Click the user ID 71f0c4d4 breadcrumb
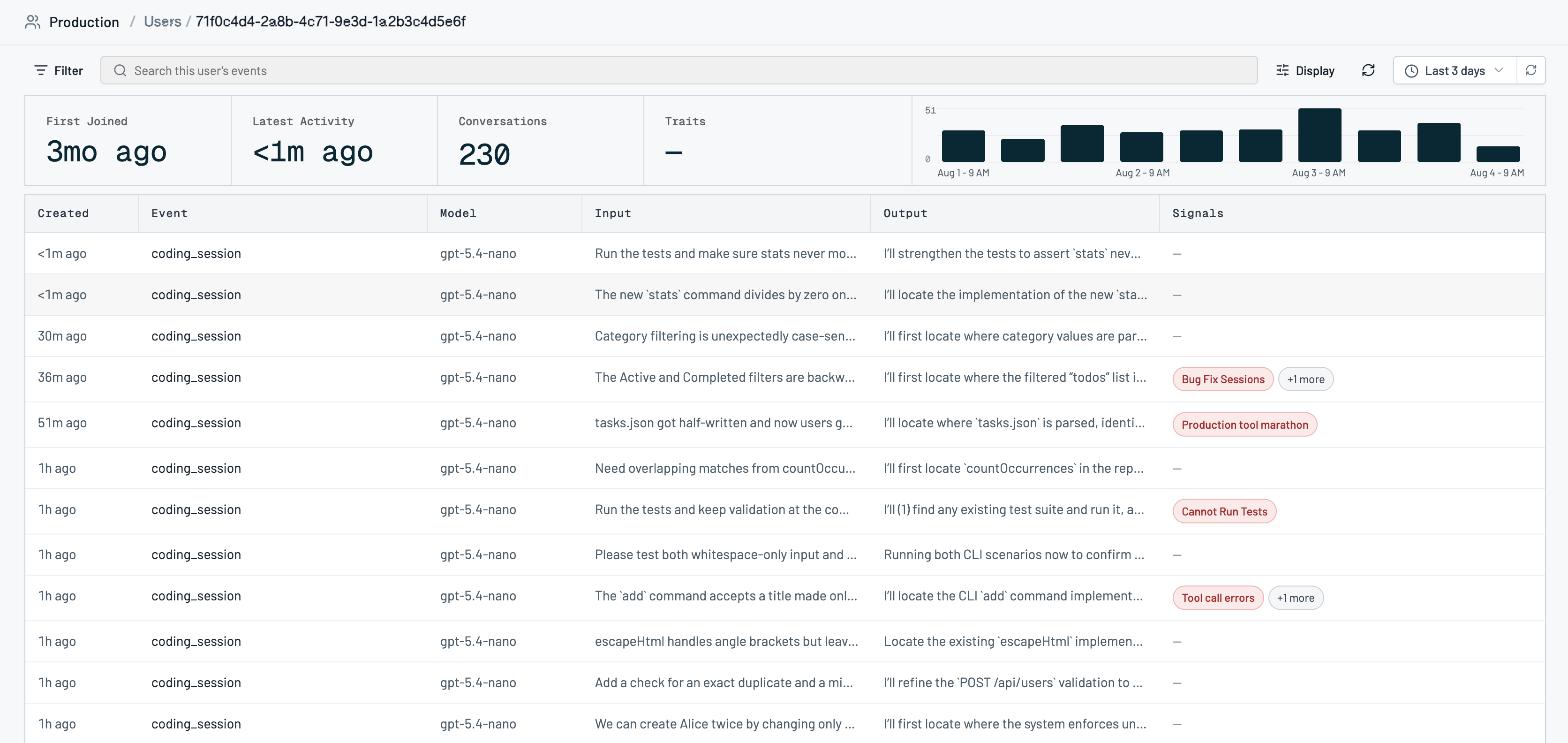 (x=331, y=21)
